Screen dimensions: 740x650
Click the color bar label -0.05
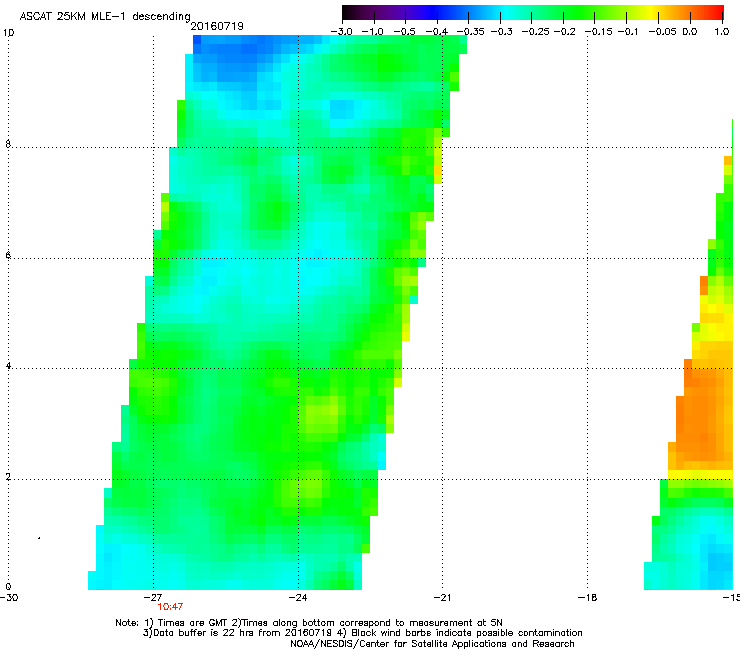(x=663, y=32)
